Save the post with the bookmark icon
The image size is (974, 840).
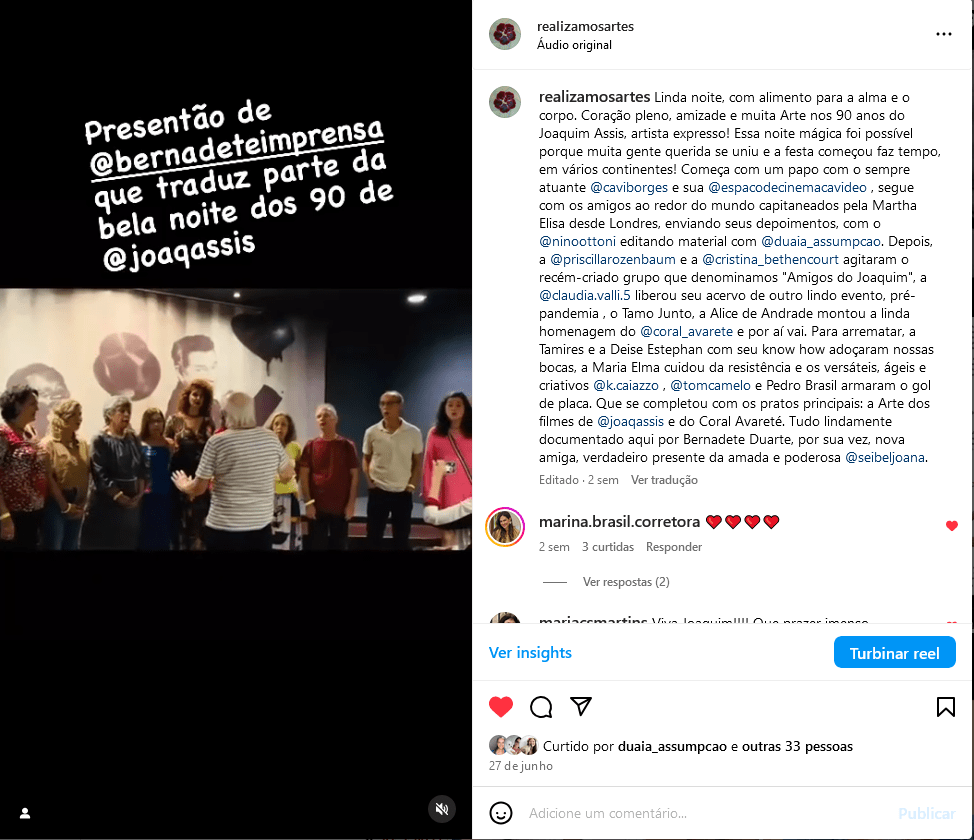click(x=945, y=707)
